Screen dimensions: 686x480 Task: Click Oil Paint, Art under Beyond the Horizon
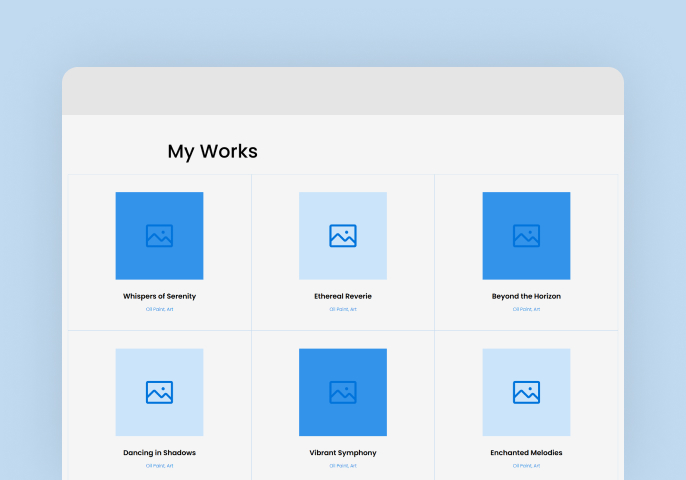click(x=526, y=309)
